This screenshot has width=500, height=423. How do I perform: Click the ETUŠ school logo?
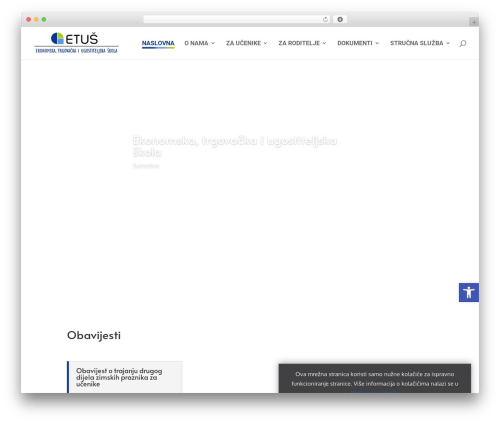(x=76, y=43)
